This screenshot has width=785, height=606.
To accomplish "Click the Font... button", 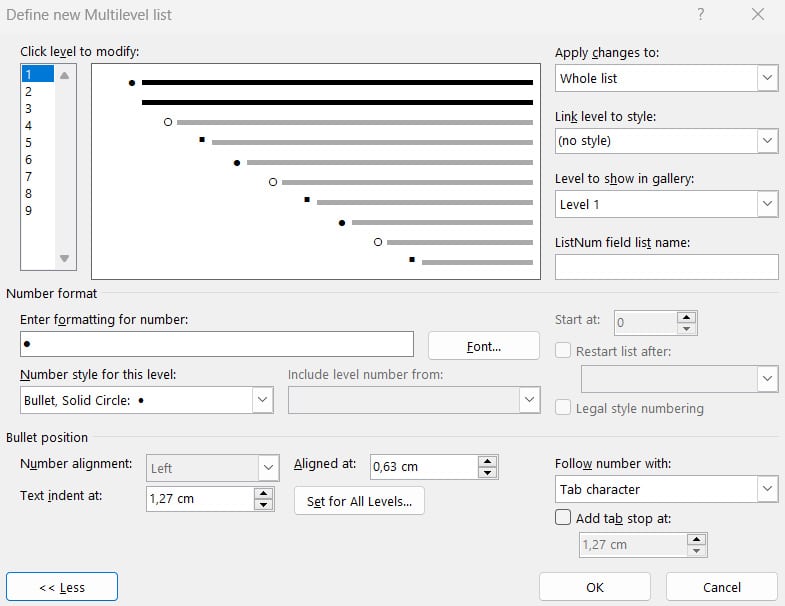I will 483,346.
